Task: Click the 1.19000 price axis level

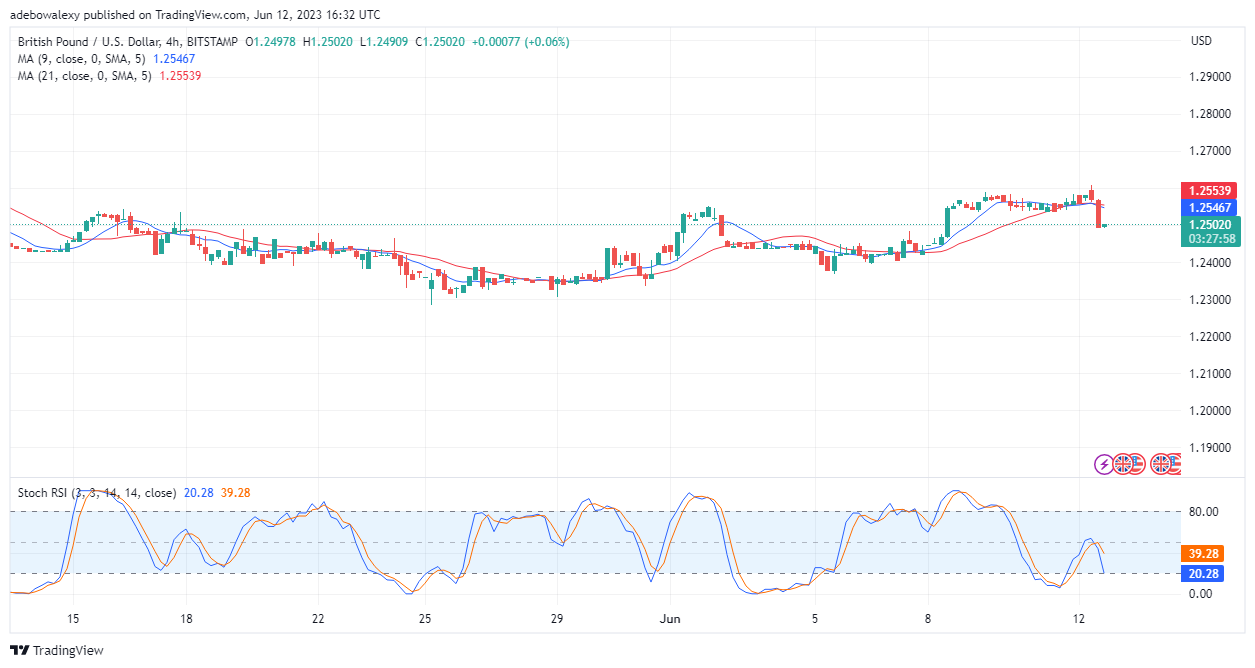Action: click(1209, 447)
